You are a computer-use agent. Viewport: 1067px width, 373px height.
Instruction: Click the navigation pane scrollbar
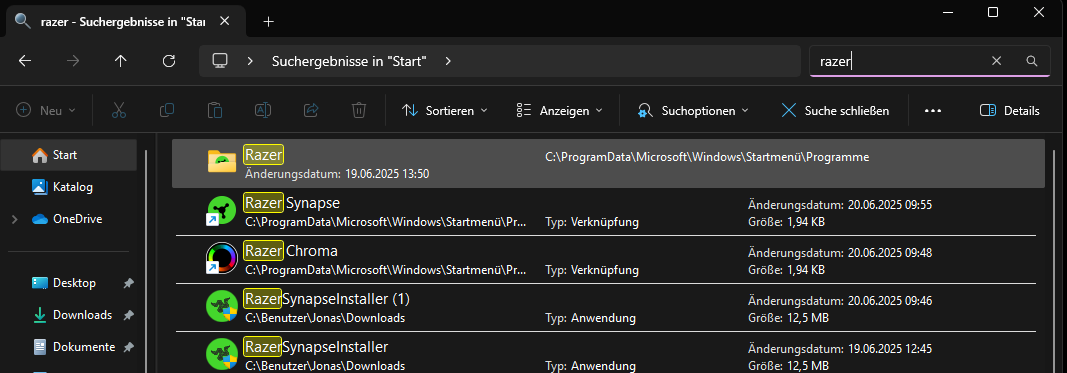click(x=146, y=262)
